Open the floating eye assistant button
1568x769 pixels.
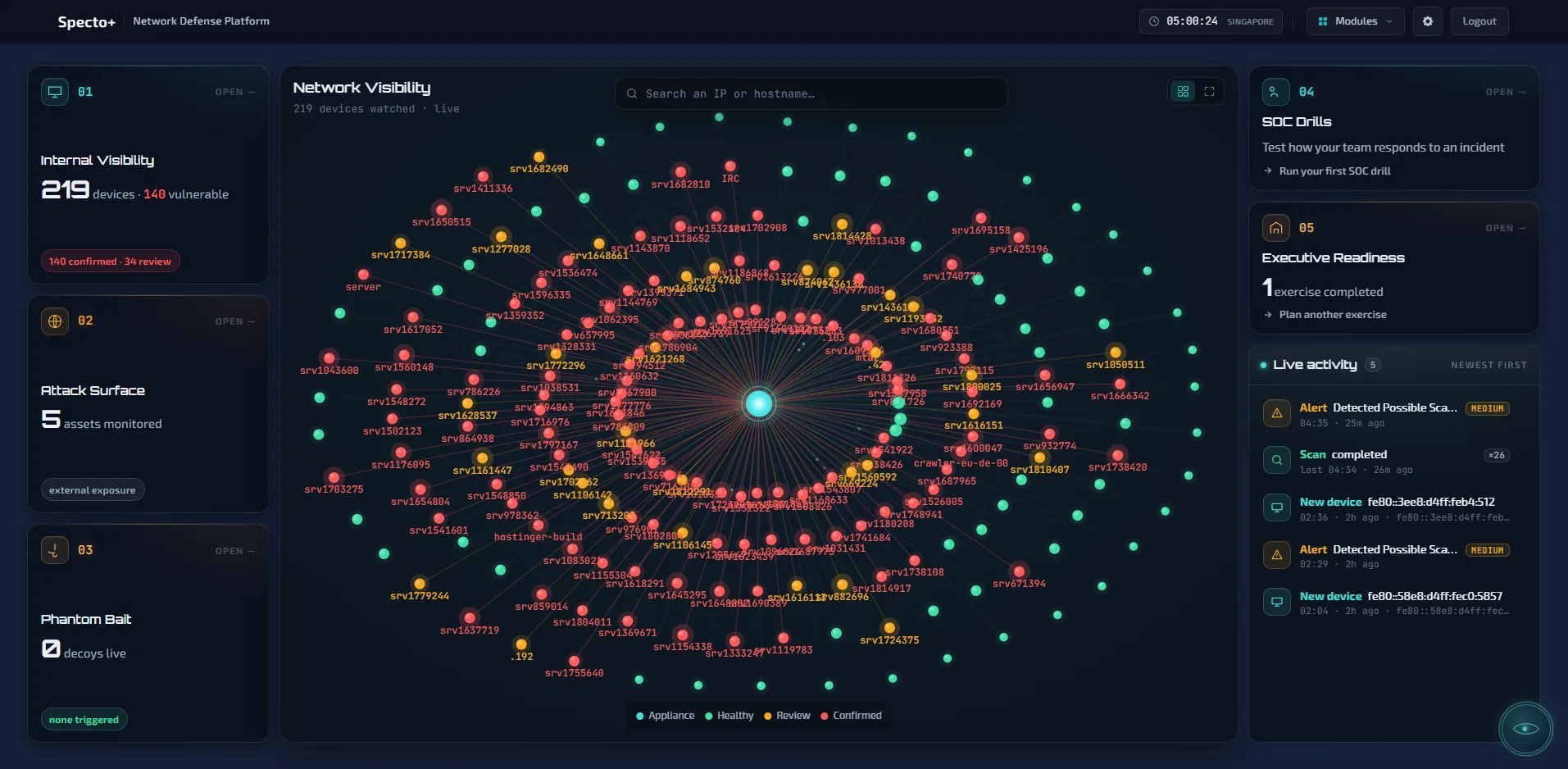(1525, 728)
